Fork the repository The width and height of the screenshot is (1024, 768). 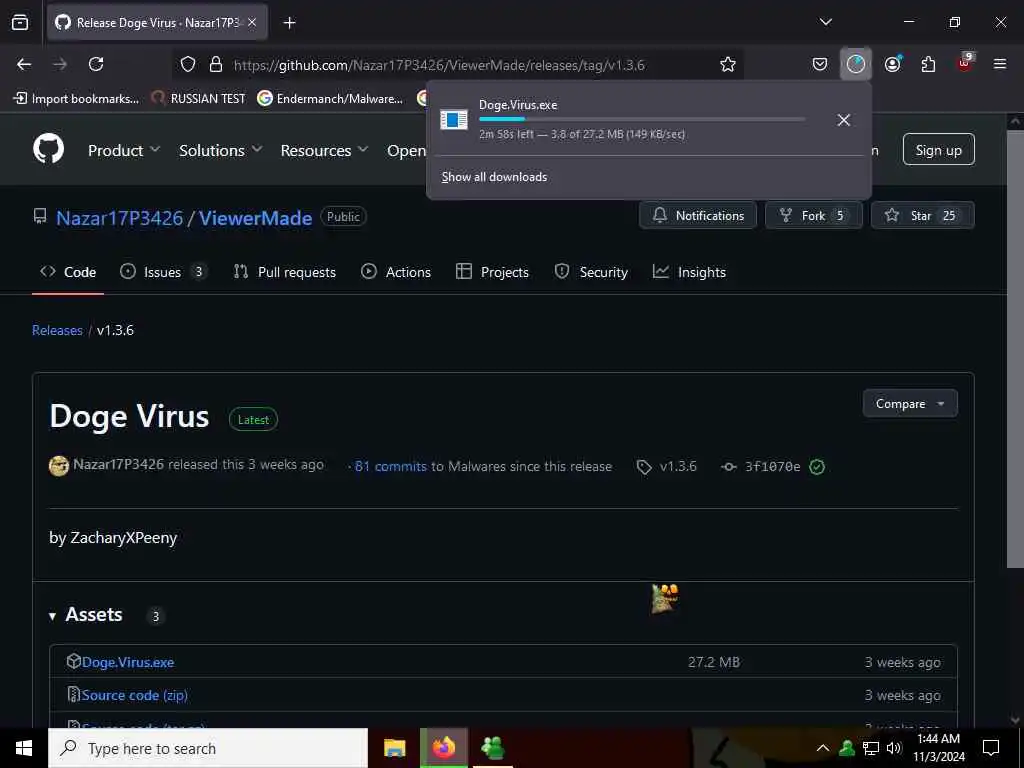[x=814, y=216]
